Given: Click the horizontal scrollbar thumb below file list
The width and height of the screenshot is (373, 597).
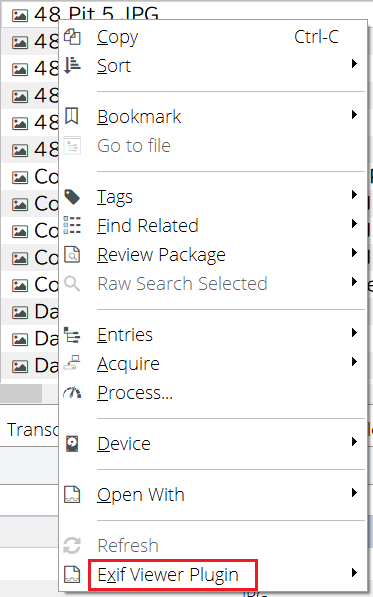Looking at the screenshot, I should pyautogui.click(x=21, y=393).
